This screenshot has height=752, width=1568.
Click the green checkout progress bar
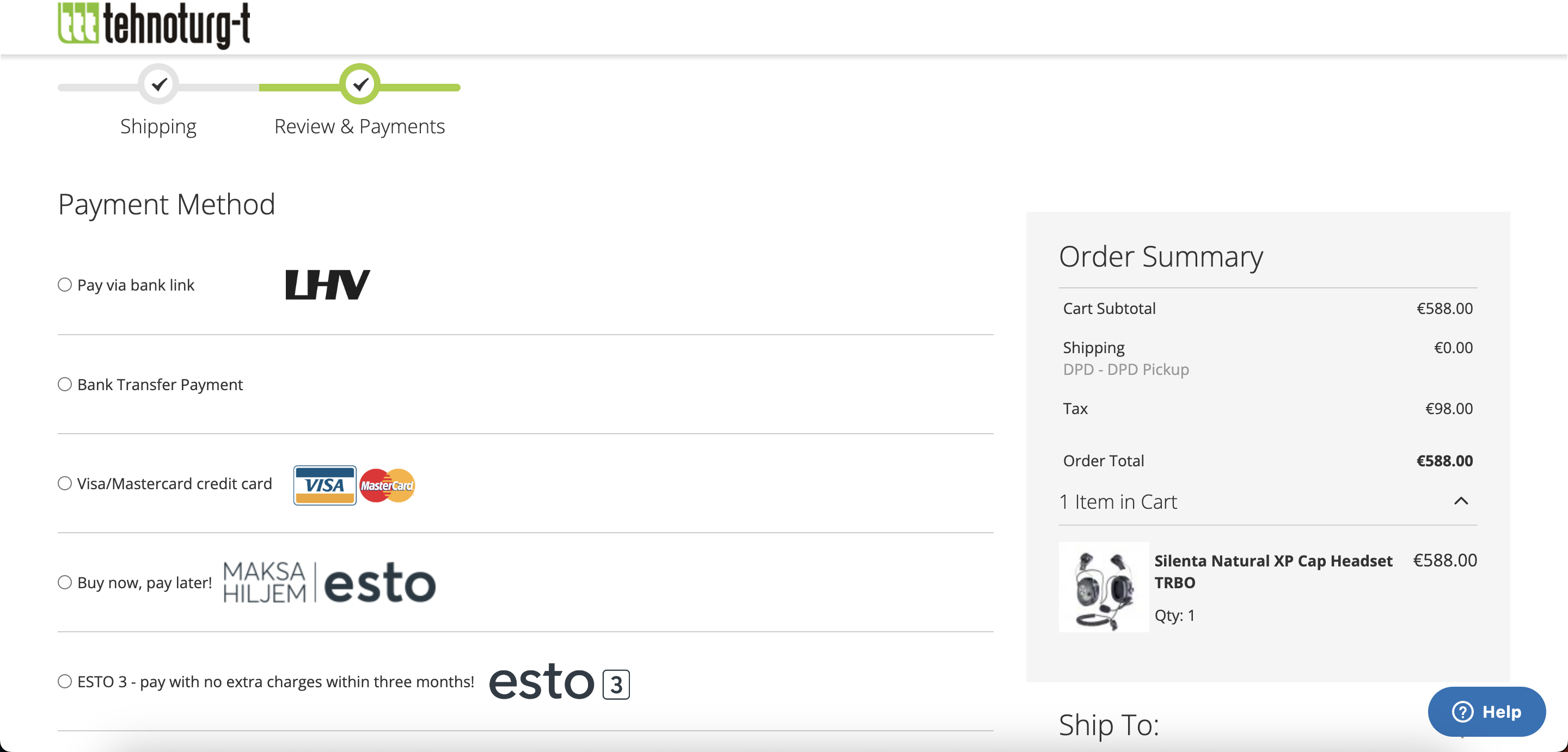point(420,88)
